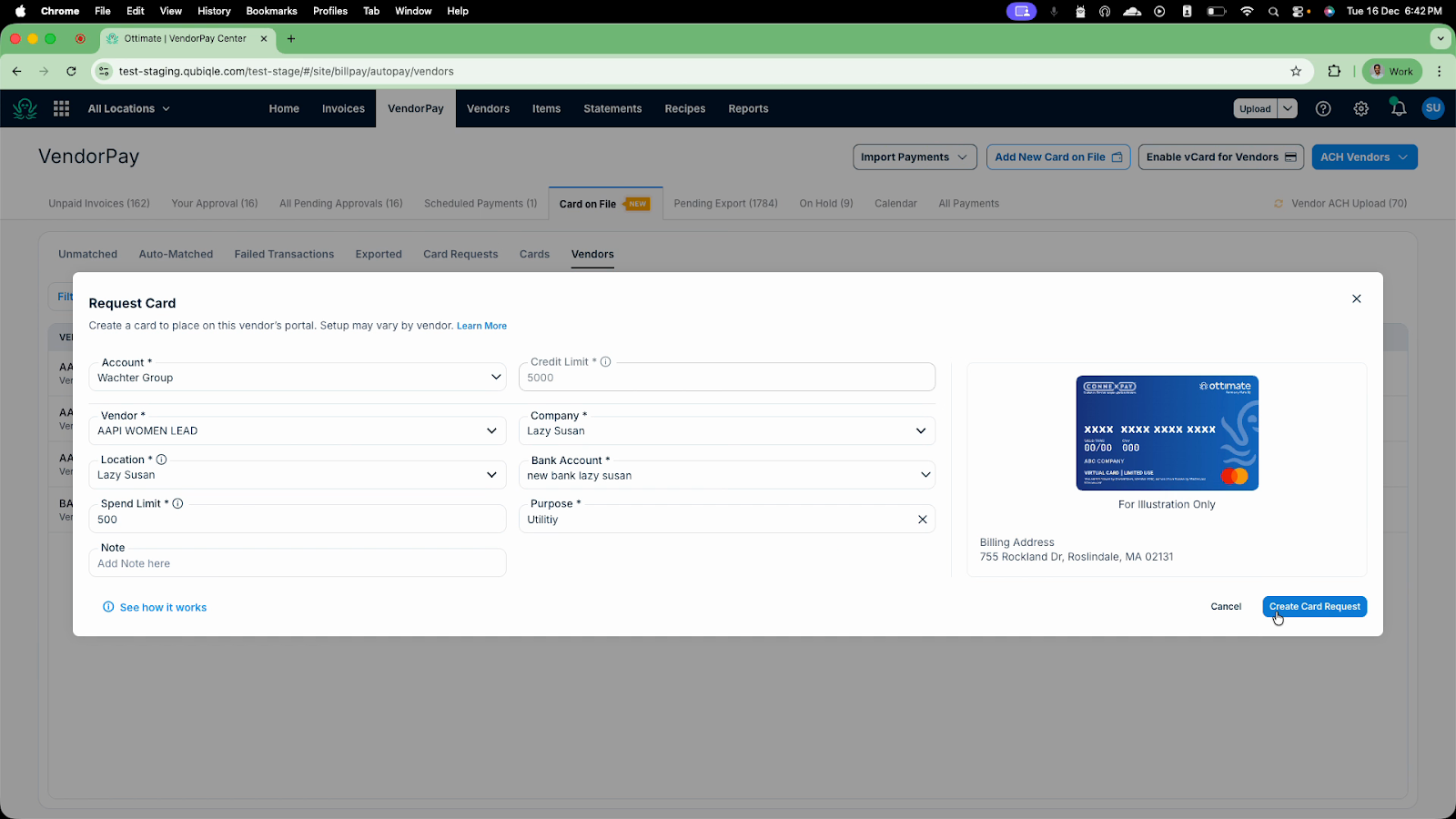Open the Chrome tab search chevron
Image resolution: width=1456 pixels, height=819 pixels.
(x=1440, y=38)
